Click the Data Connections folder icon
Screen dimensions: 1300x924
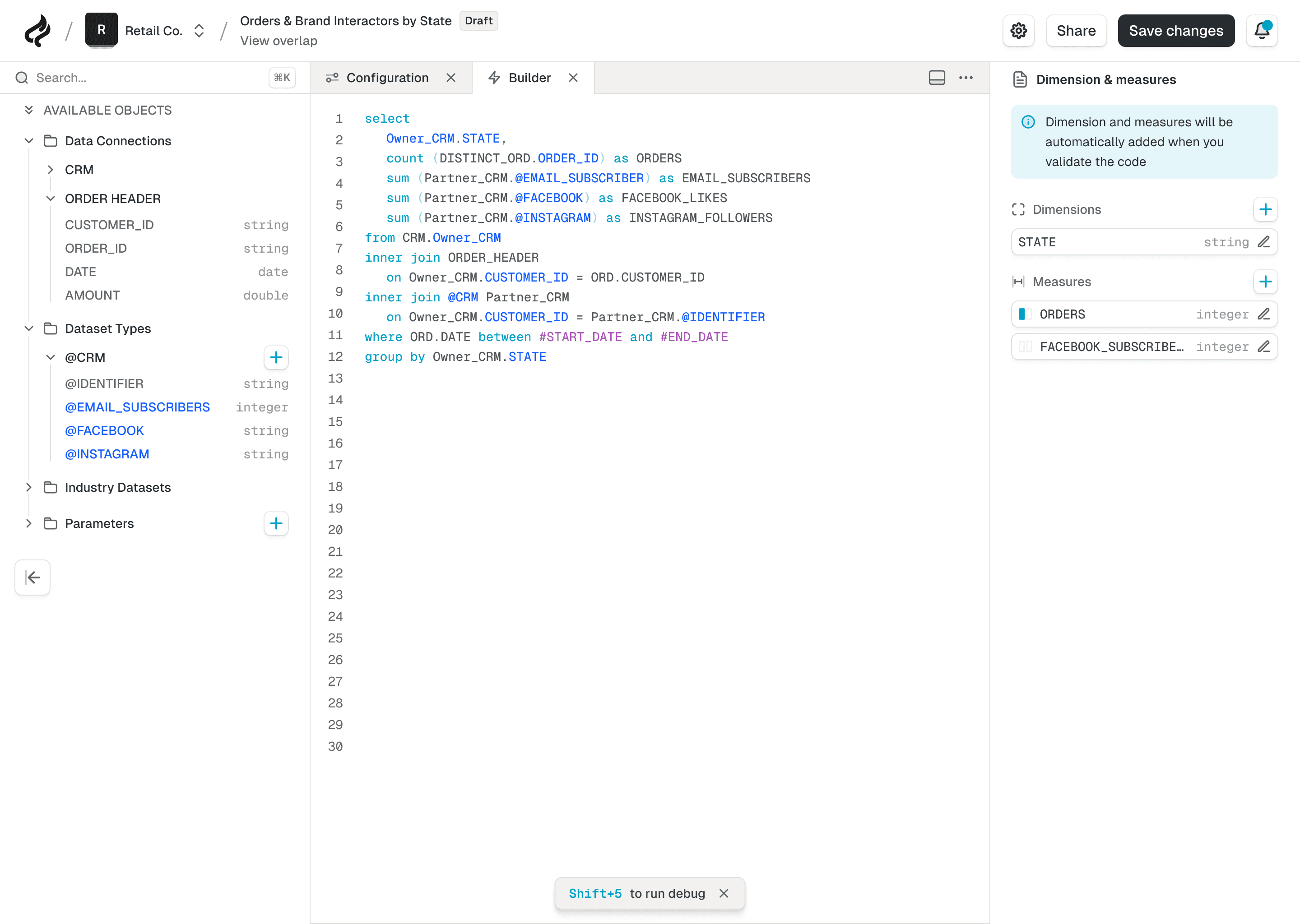click(51, 140)
